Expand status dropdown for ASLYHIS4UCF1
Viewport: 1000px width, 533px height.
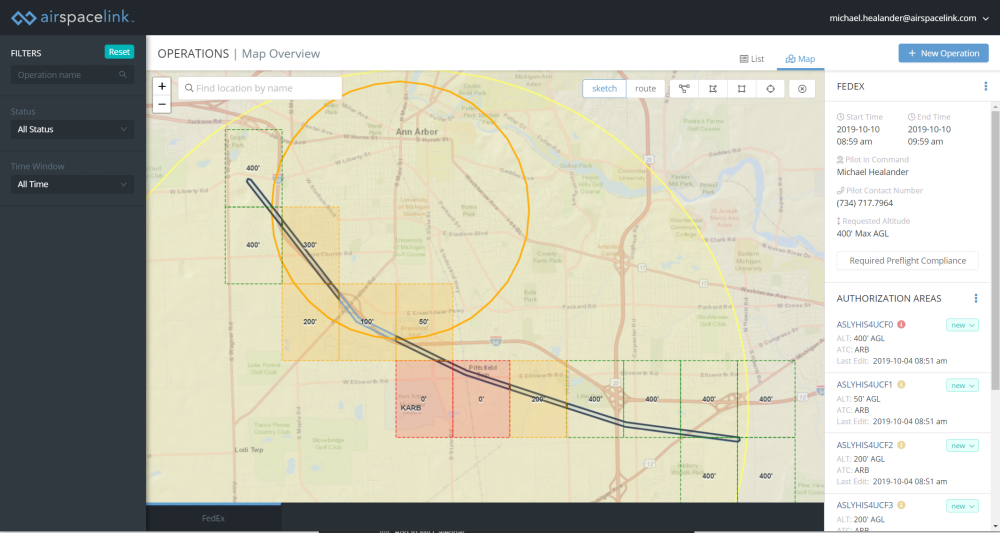pyautogui.click(x=962, y=385)
